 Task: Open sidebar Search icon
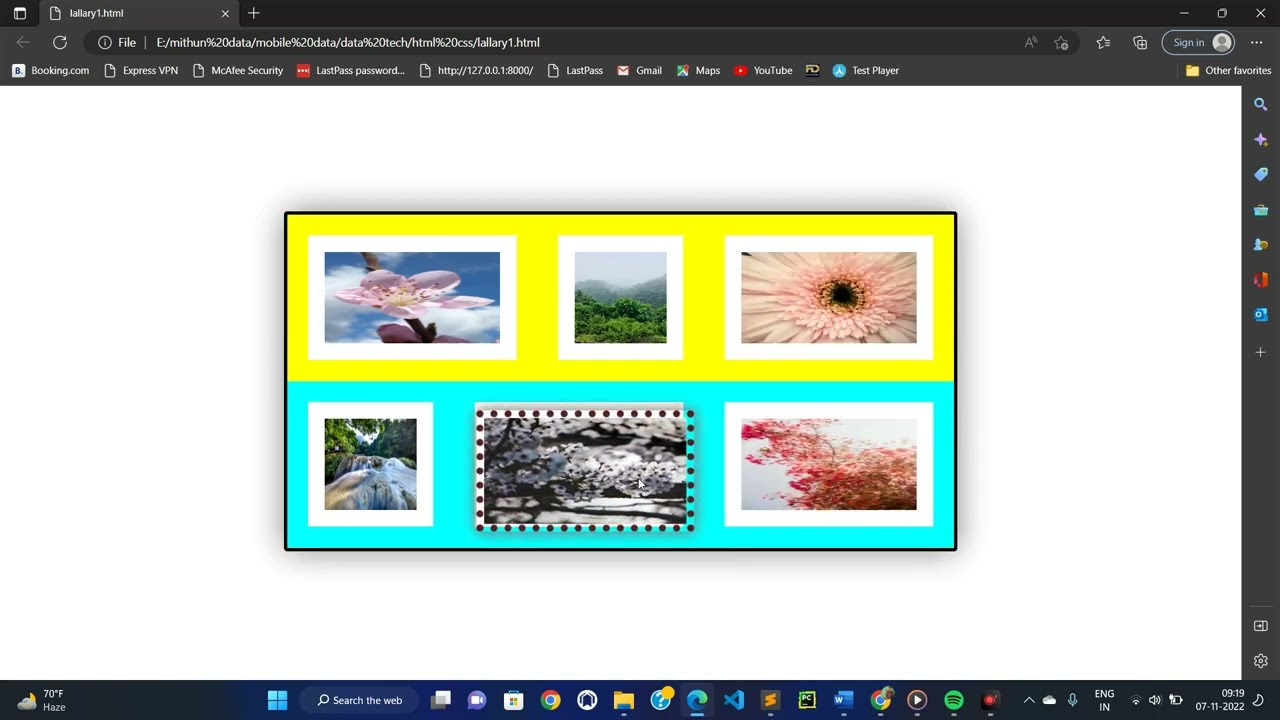coord(1261,104)
